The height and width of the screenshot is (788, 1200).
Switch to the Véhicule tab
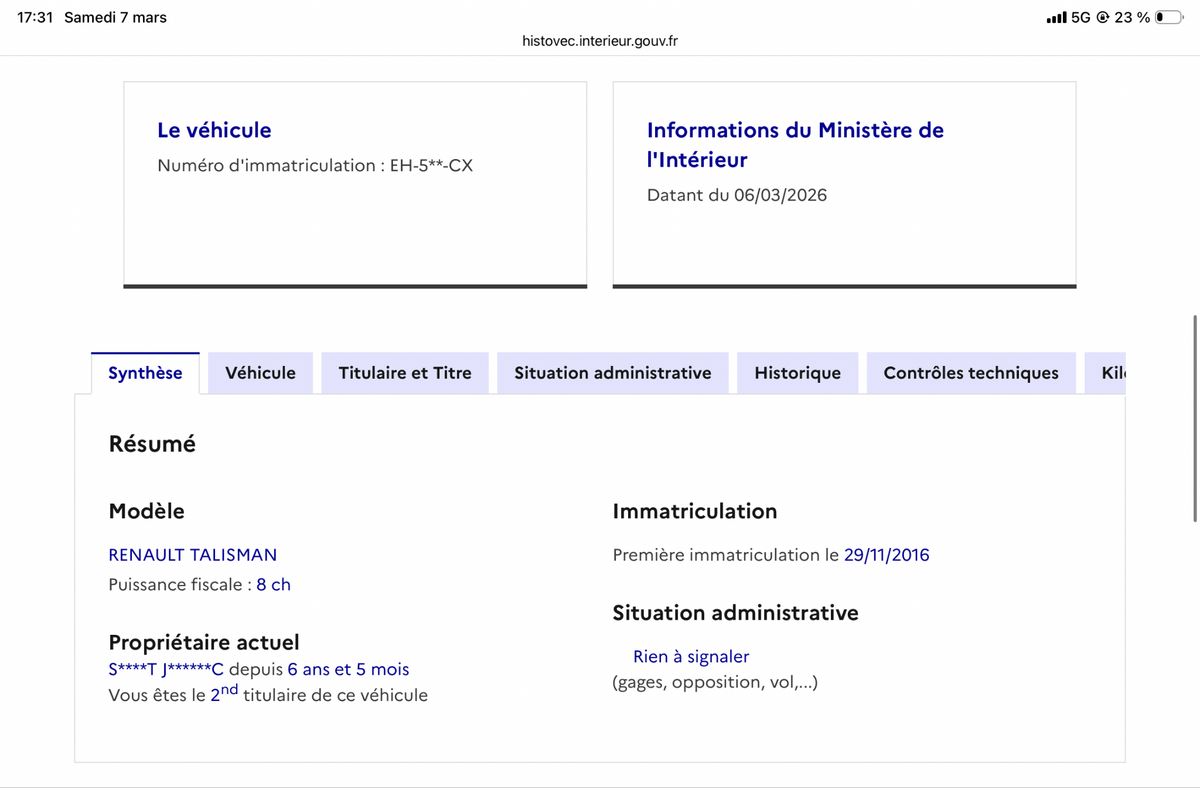click(x=260, y=372)
